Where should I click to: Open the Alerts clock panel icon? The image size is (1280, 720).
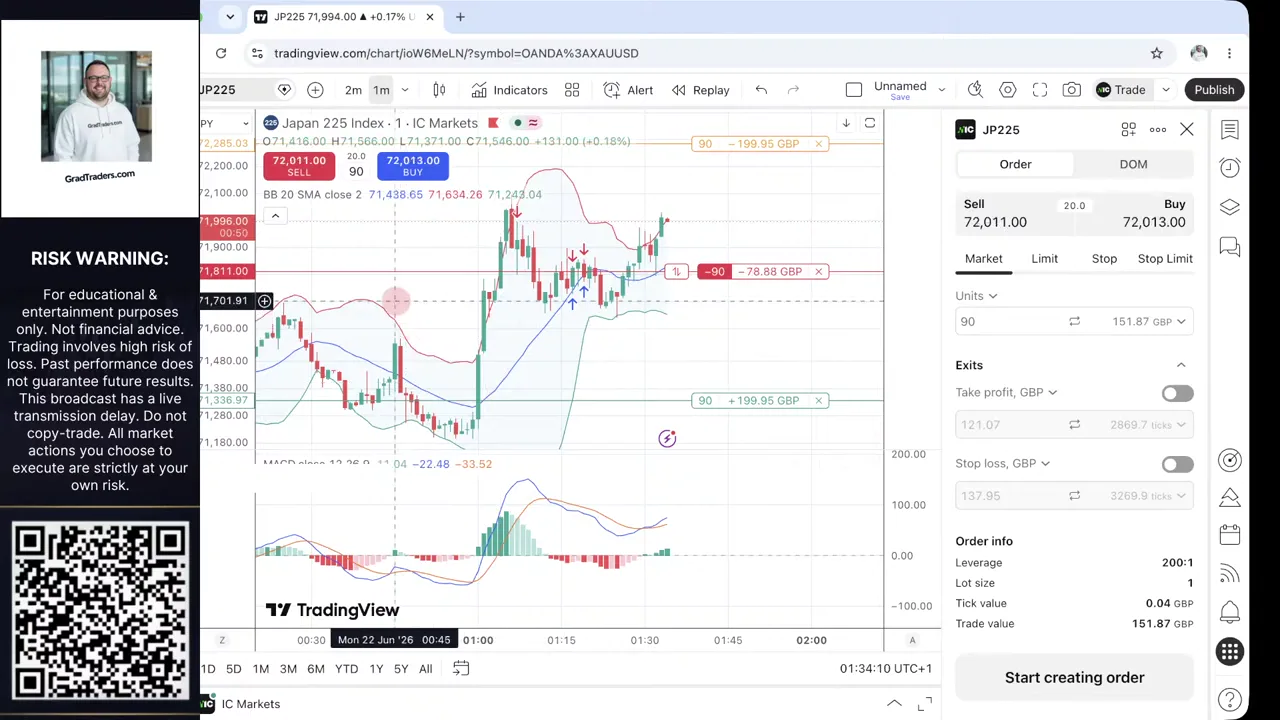click(x=1230, y=168)
